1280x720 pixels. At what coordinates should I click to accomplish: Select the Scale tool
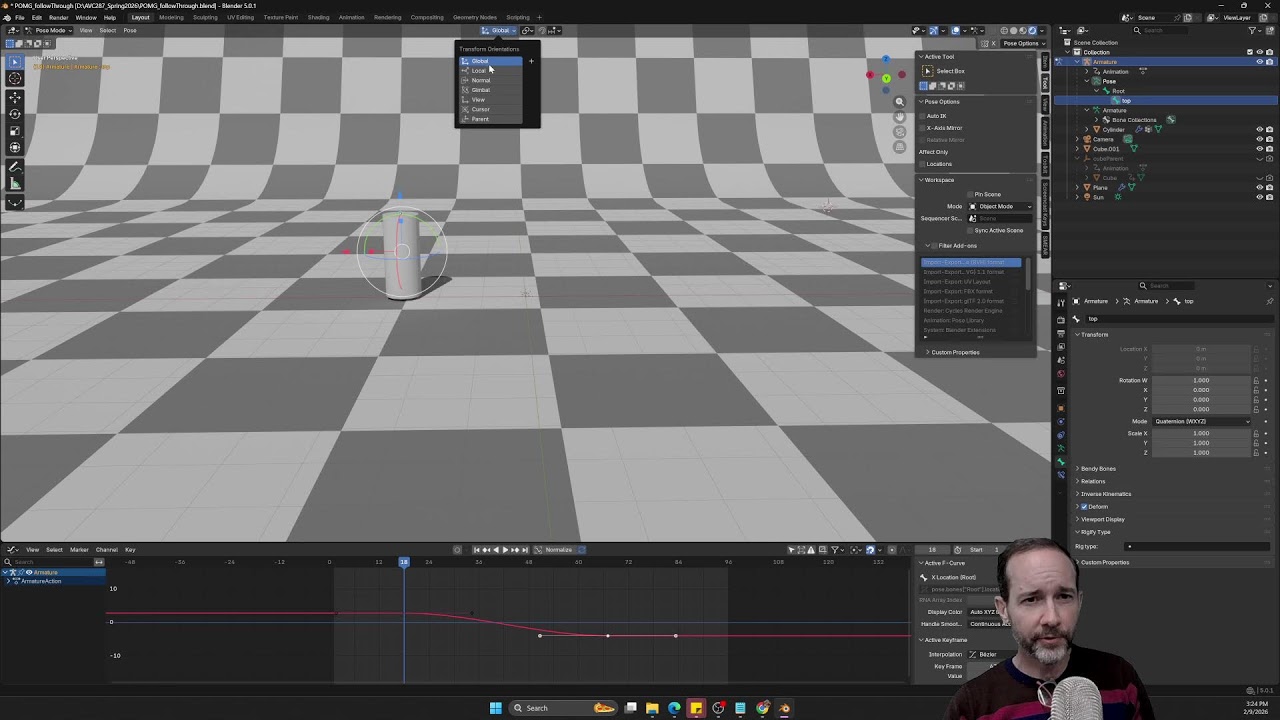[15, 131]
